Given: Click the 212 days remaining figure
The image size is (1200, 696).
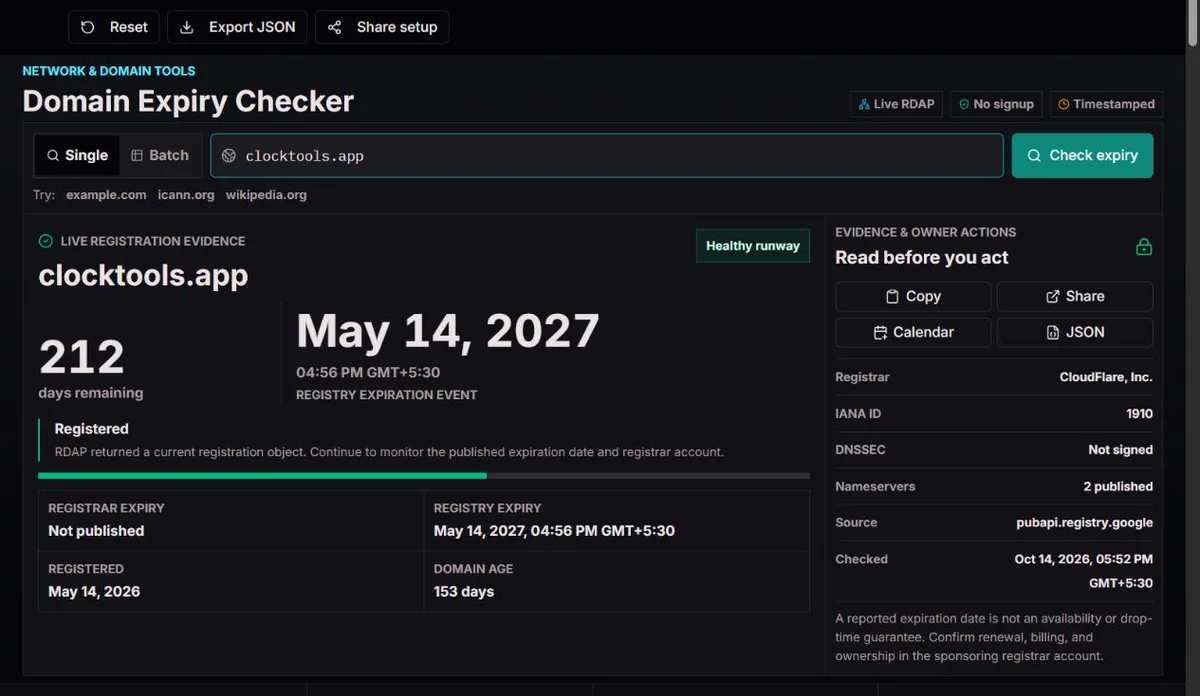Looking at the screenshot, I should (81, 357).
